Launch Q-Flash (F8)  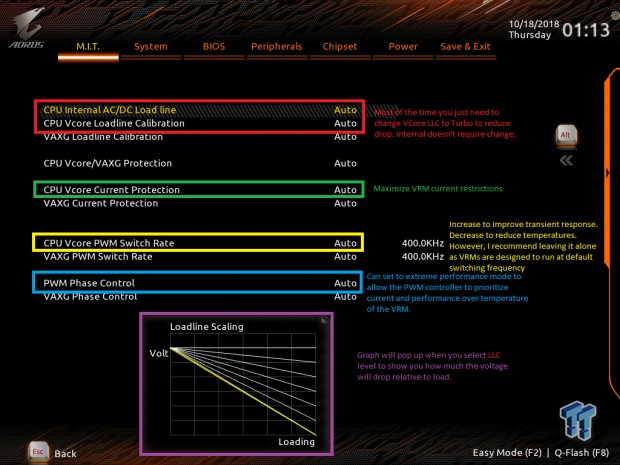pos(582,453)
